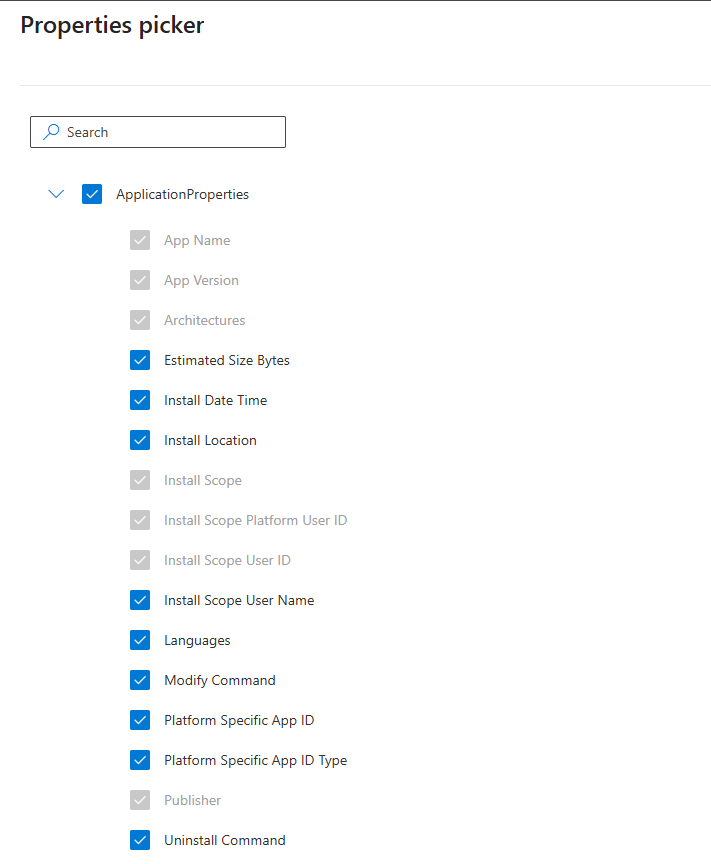
Task: Click Install Scope Platform User ID checkbox
Action: point(140,520)
